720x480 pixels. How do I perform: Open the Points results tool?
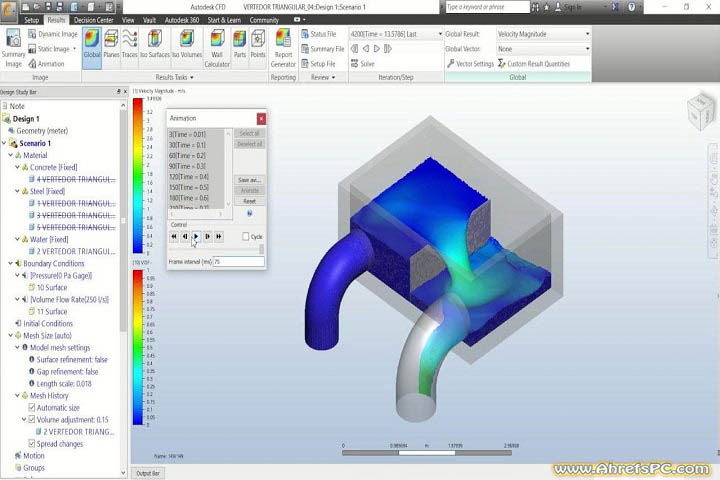(258, 44)
